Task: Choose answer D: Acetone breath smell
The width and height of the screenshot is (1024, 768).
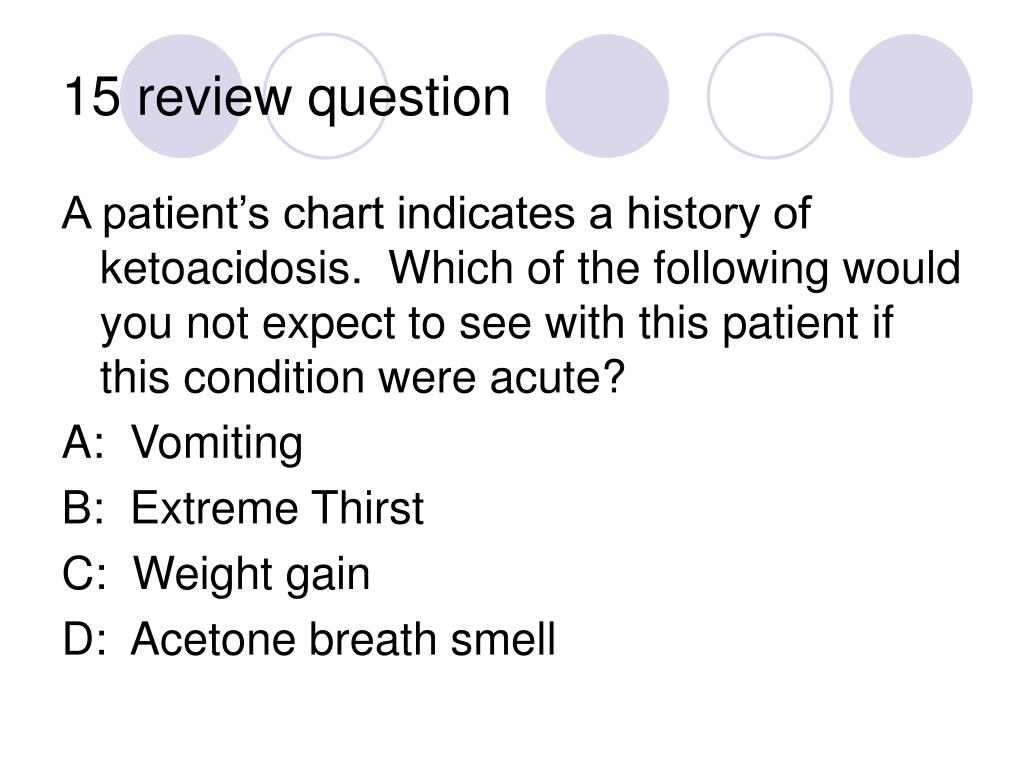Action: (309, 639)
